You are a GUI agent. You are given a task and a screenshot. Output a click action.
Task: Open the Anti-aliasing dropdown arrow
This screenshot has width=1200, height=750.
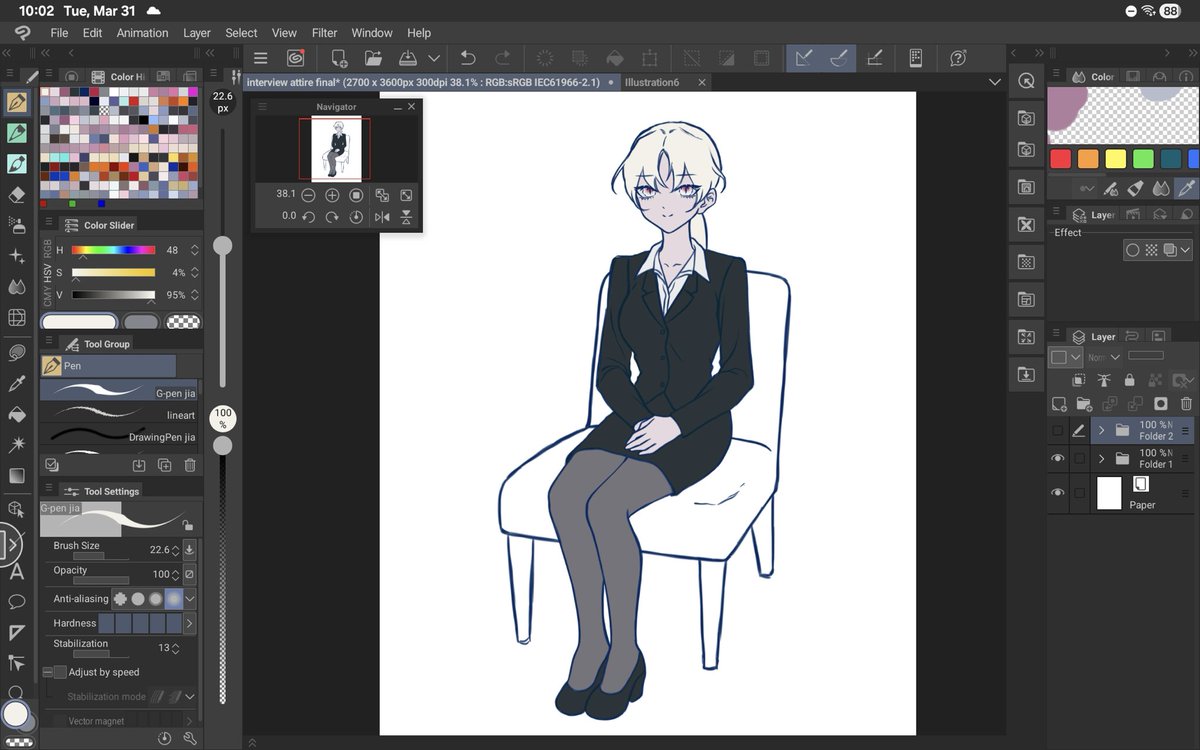point(189,599)
